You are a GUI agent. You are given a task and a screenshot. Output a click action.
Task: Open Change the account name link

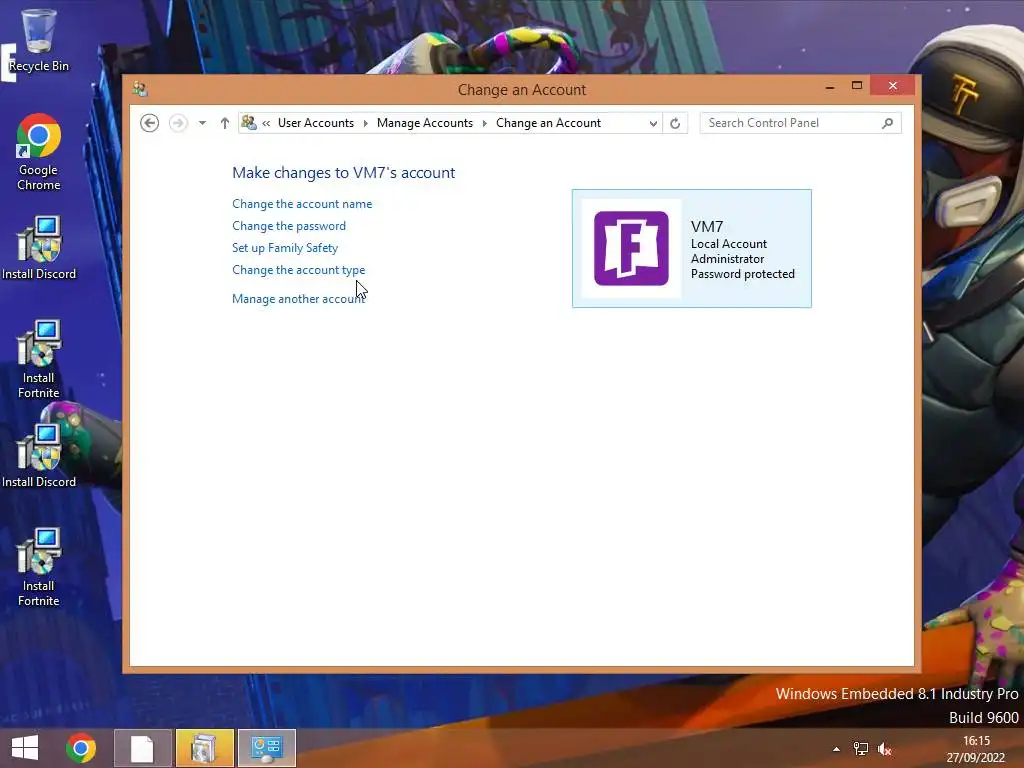(x=302, y=204)
